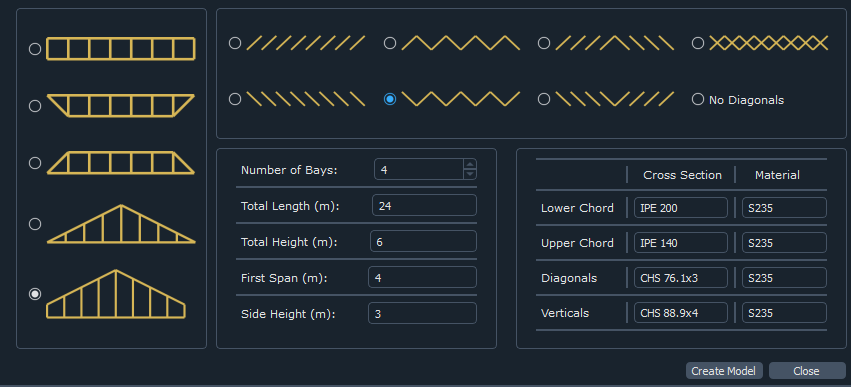This screenshot has height=387, width=851.
Task: Pick the crossed X diagonals pattern icon
Action: (769, 43)
